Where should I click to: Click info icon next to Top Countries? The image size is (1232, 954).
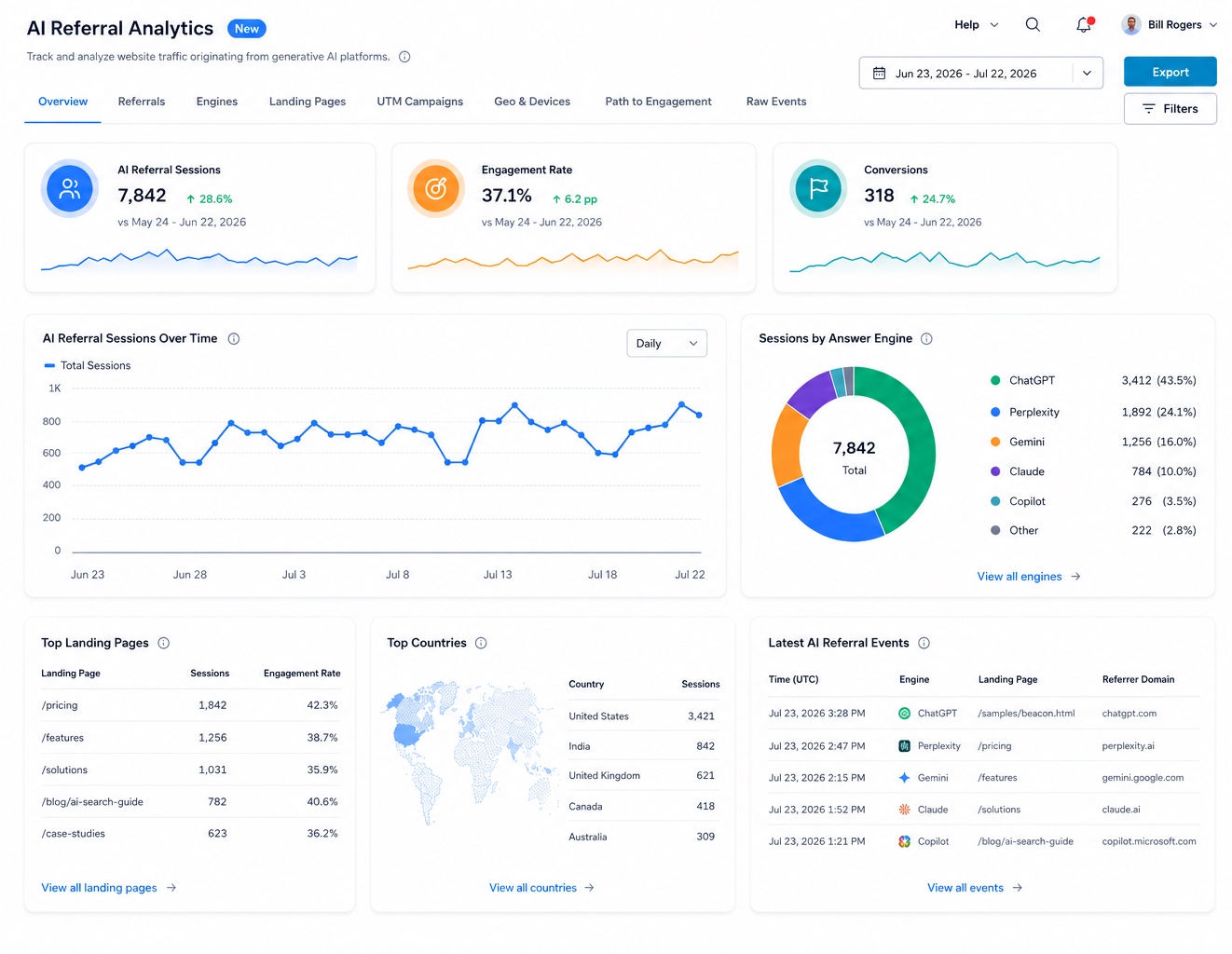(481, 643)
